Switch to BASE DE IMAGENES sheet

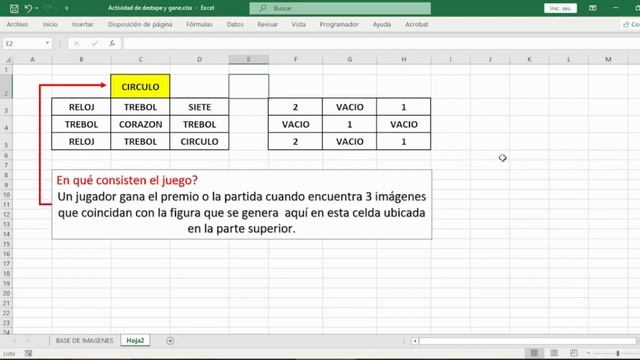(x=84, y=340)
